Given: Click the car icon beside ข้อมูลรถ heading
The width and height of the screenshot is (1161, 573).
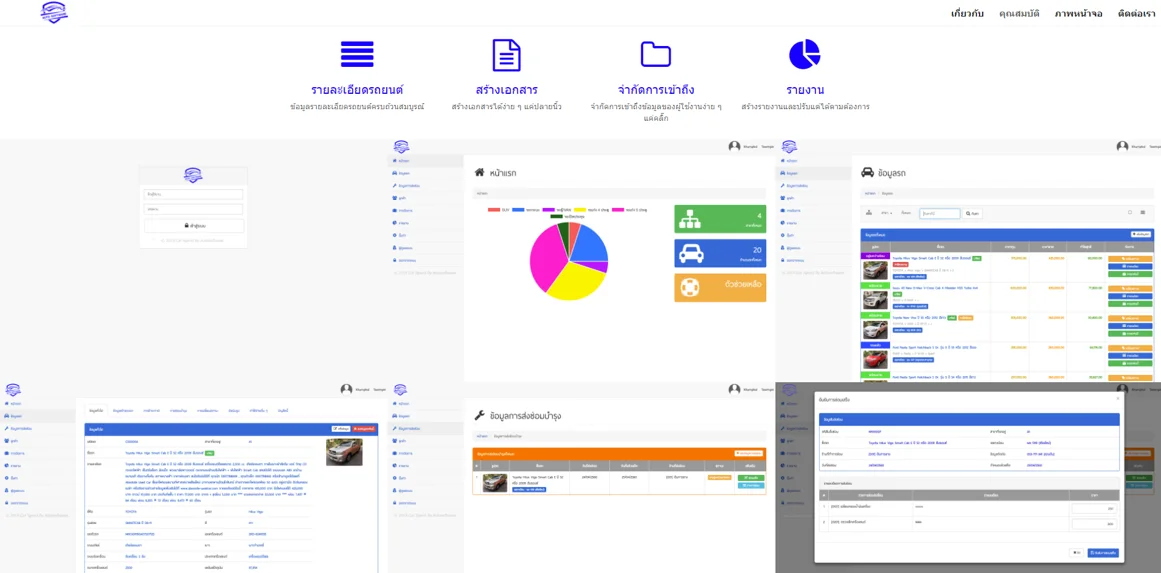Looking at the screenshot, I should (x=867, y=172).
